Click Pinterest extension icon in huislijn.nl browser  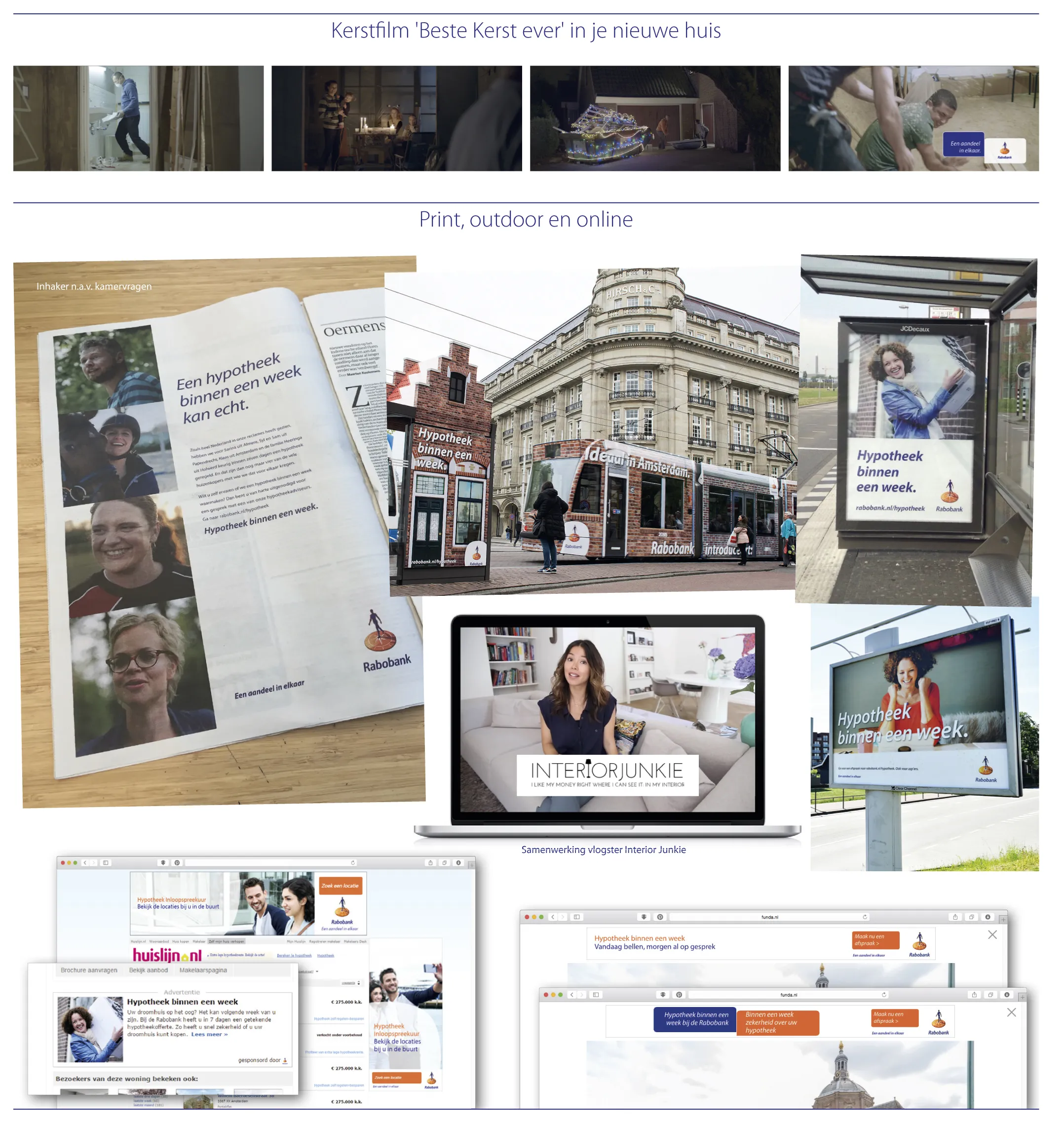177,863
